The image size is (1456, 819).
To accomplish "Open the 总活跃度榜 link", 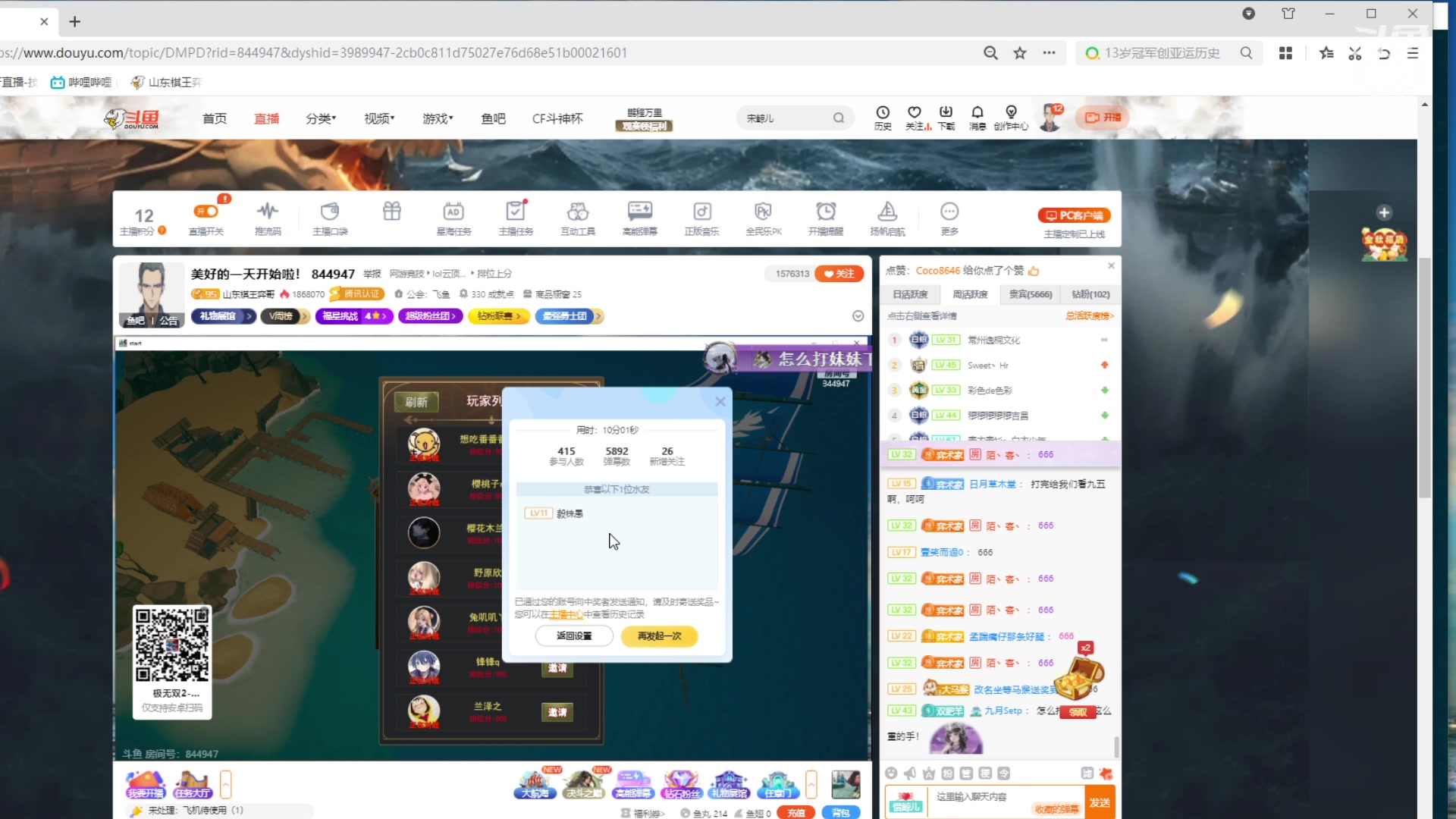I will point(1090,316).
